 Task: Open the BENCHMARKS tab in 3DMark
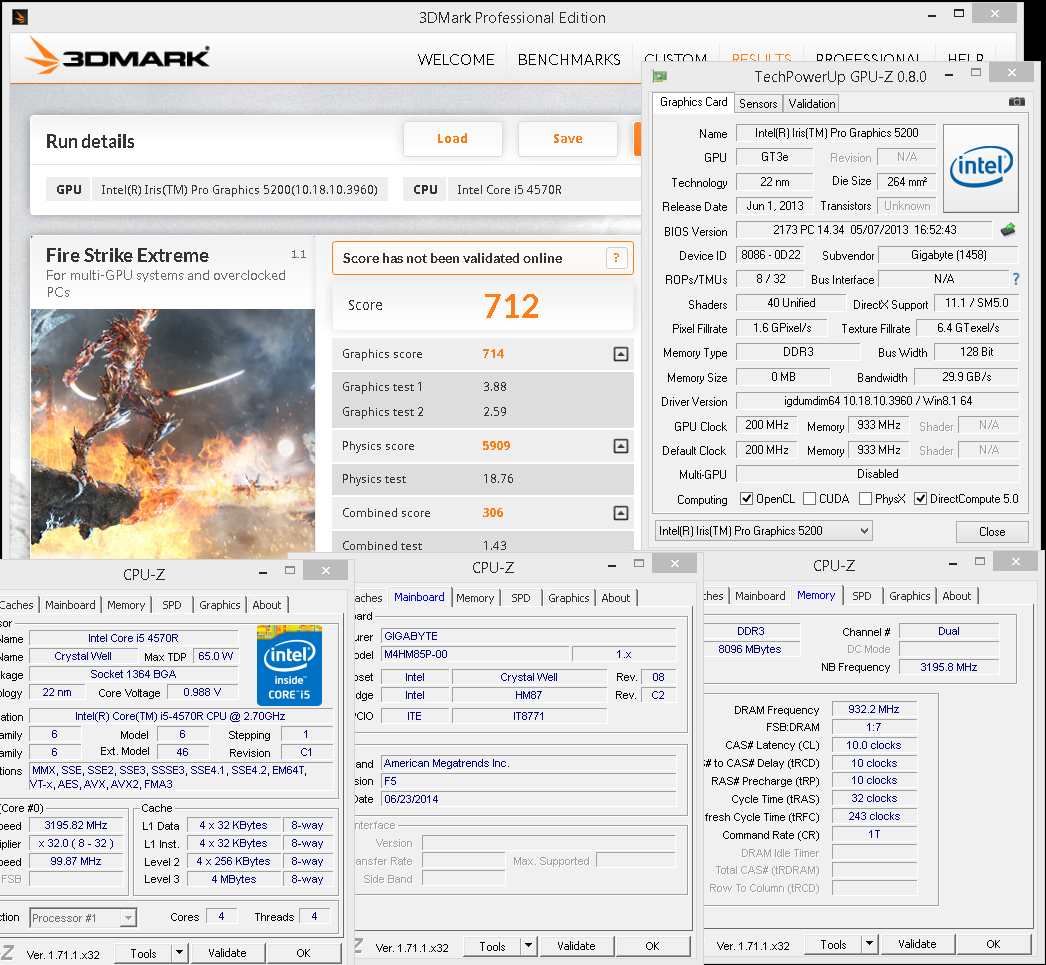pos(569,60)
